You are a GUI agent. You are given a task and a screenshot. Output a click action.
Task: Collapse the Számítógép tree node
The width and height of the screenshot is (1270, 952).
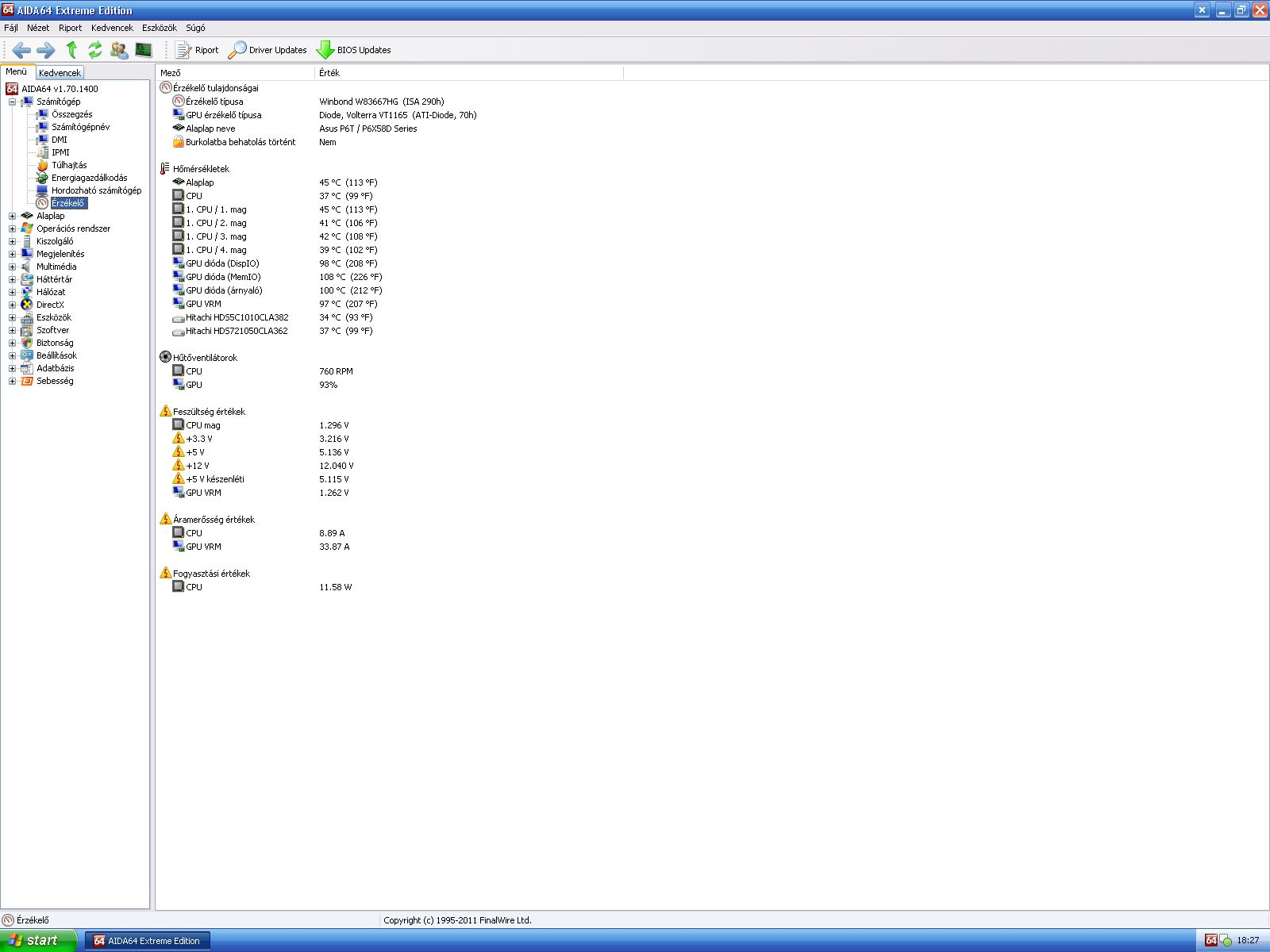point(12,102)
